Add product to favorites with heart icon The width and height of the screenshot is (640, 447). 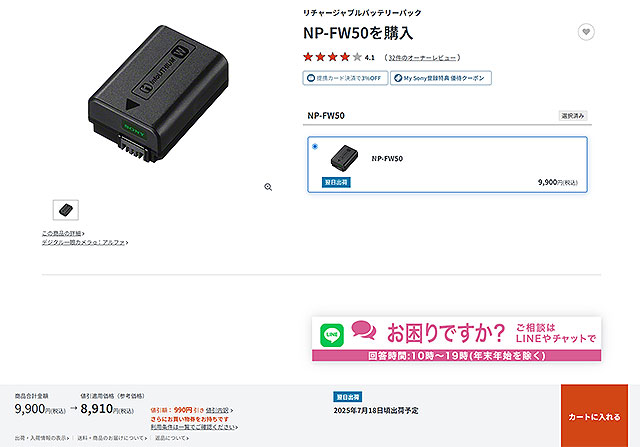[586, 32]
